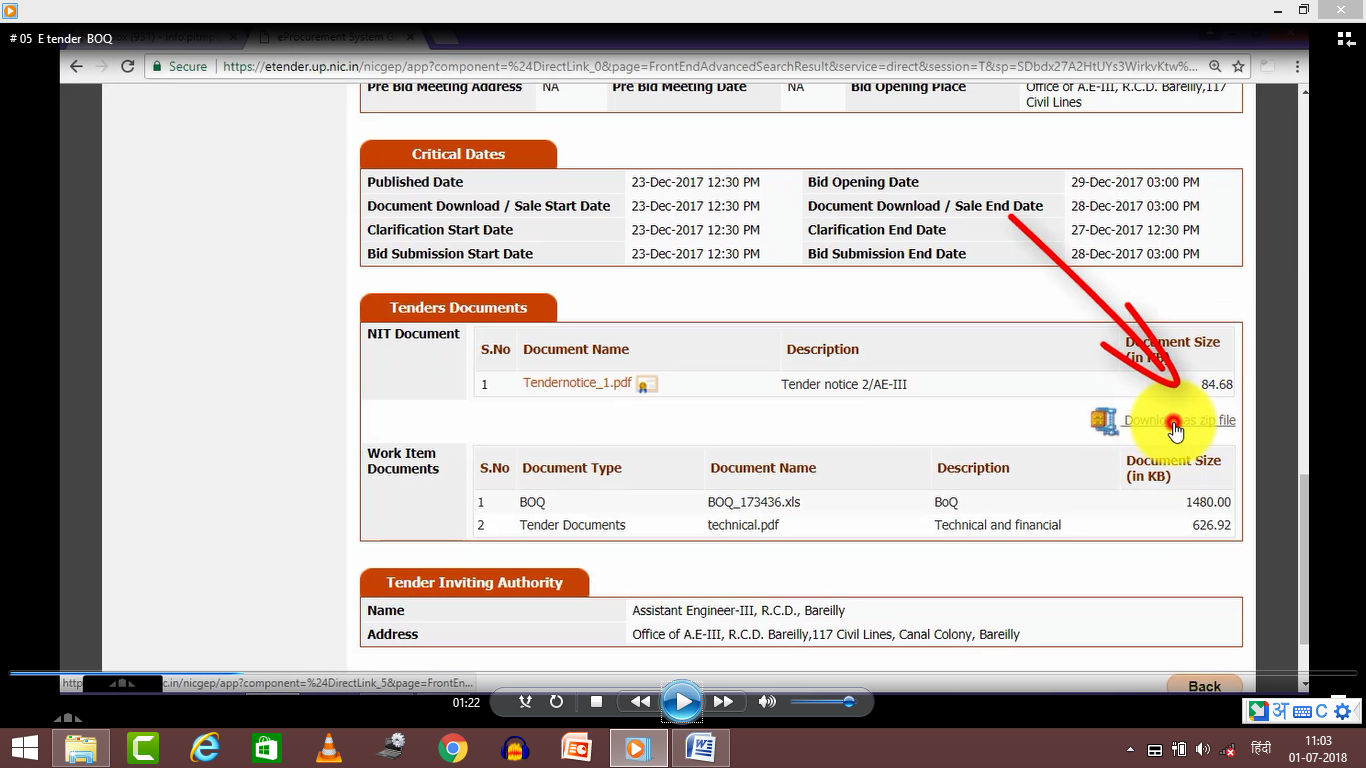Click the zip archive download icon

pyautogui.click(x=1104, y=421)
